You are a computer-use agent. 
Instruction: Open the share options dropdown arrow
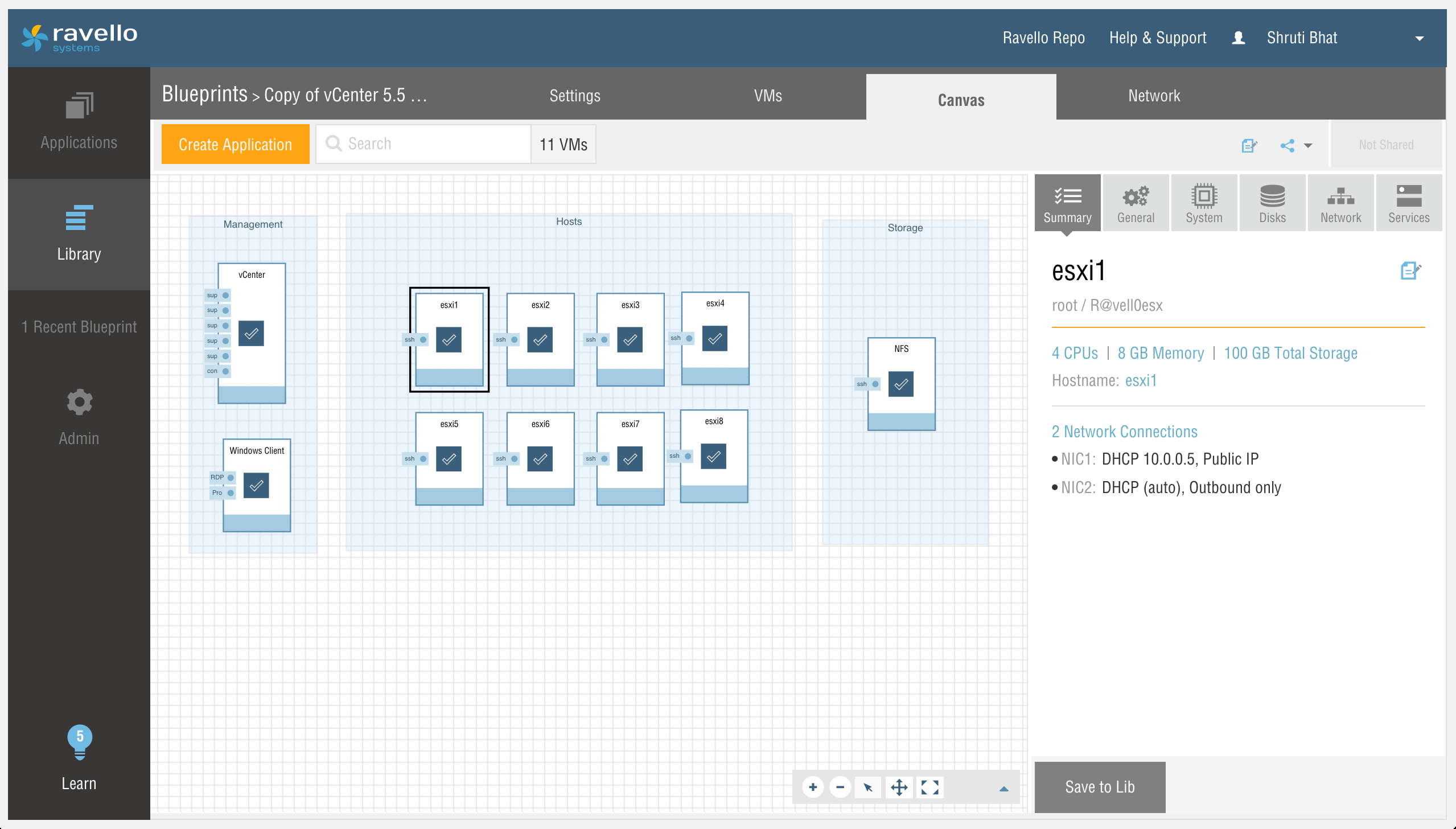click(x=1308, y=146)
